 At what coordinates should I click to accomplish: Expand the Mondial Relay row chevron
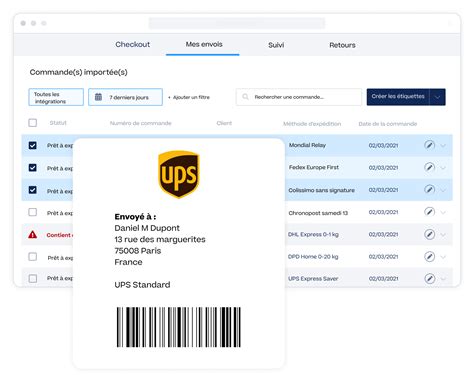(x=443, y=146)
